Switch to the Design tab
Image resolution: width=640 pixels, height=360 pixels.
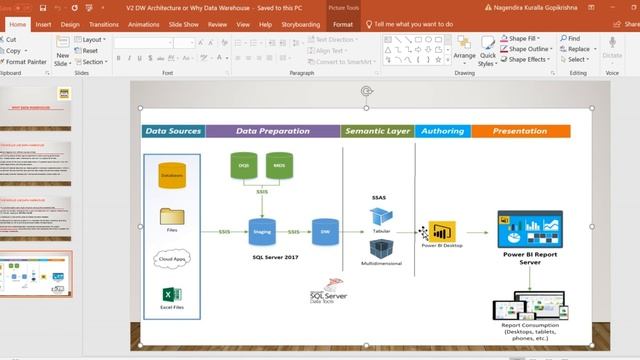[70, 24]
